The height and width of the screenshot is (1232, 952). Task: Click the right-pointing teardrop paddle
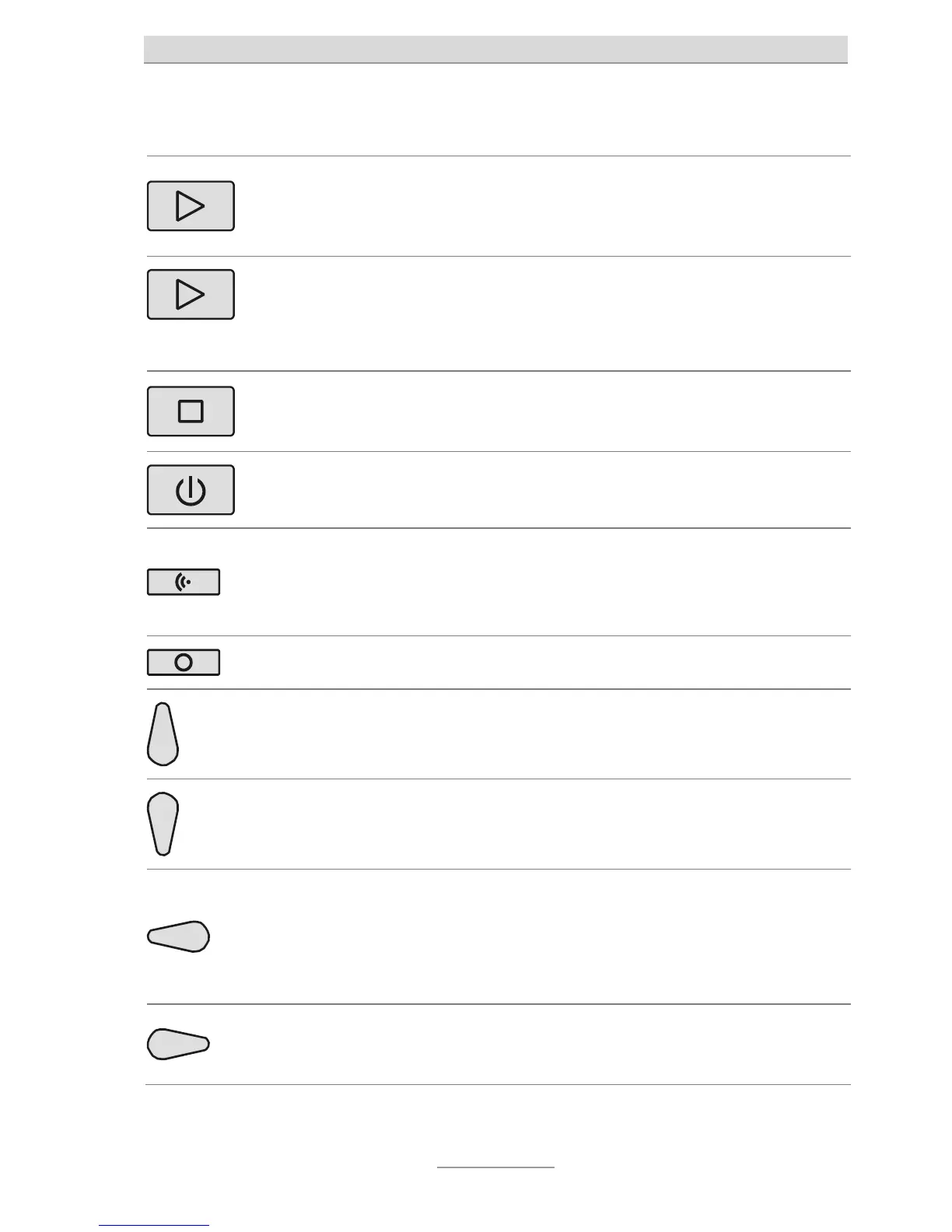[178, 1044]
